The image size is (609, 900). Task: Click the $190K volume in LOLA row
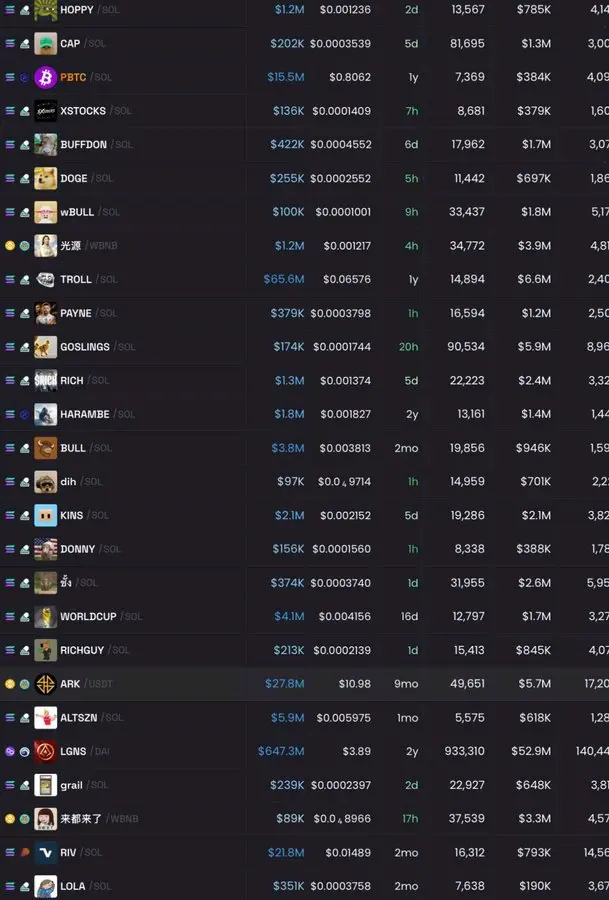click(535, 886)
